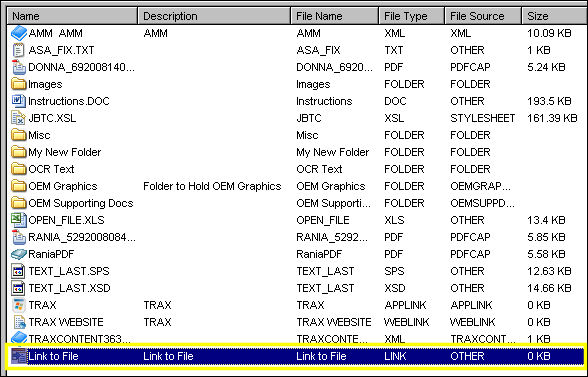Sort by the File Source column header
This screenshot has width=588, height=377.
[x=483, y=16]
